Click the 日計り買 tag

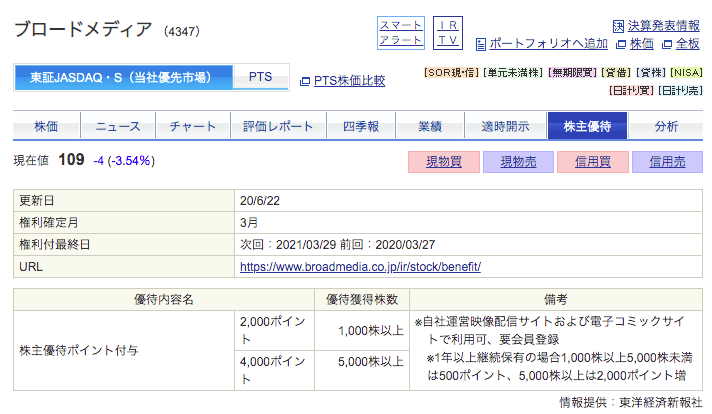631,91
